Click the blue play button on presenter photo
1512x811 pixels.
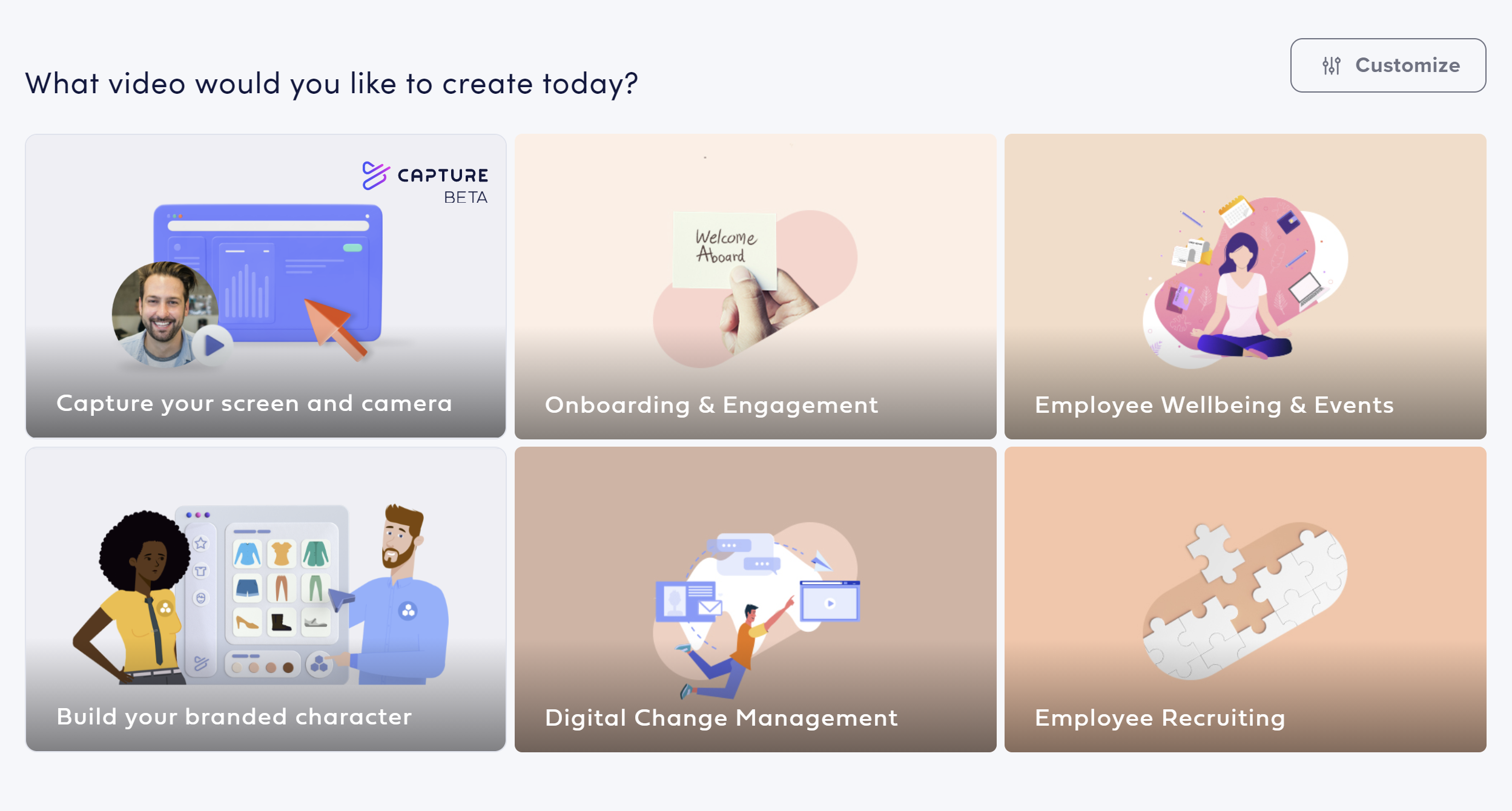[x=213, y=346]
